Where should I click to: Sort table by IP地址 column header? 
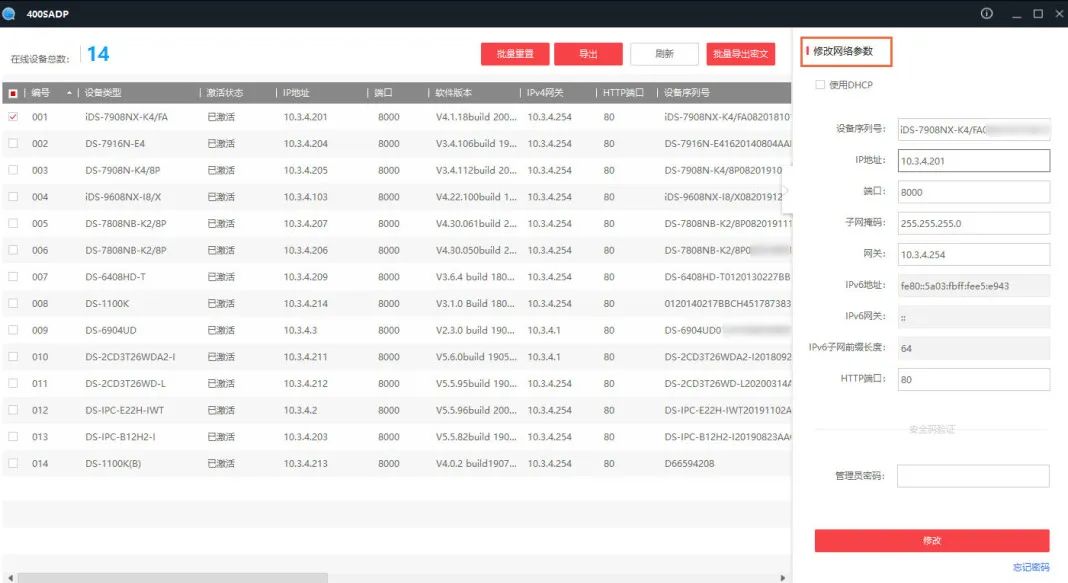pyautogui.click(x=298, y=93)
